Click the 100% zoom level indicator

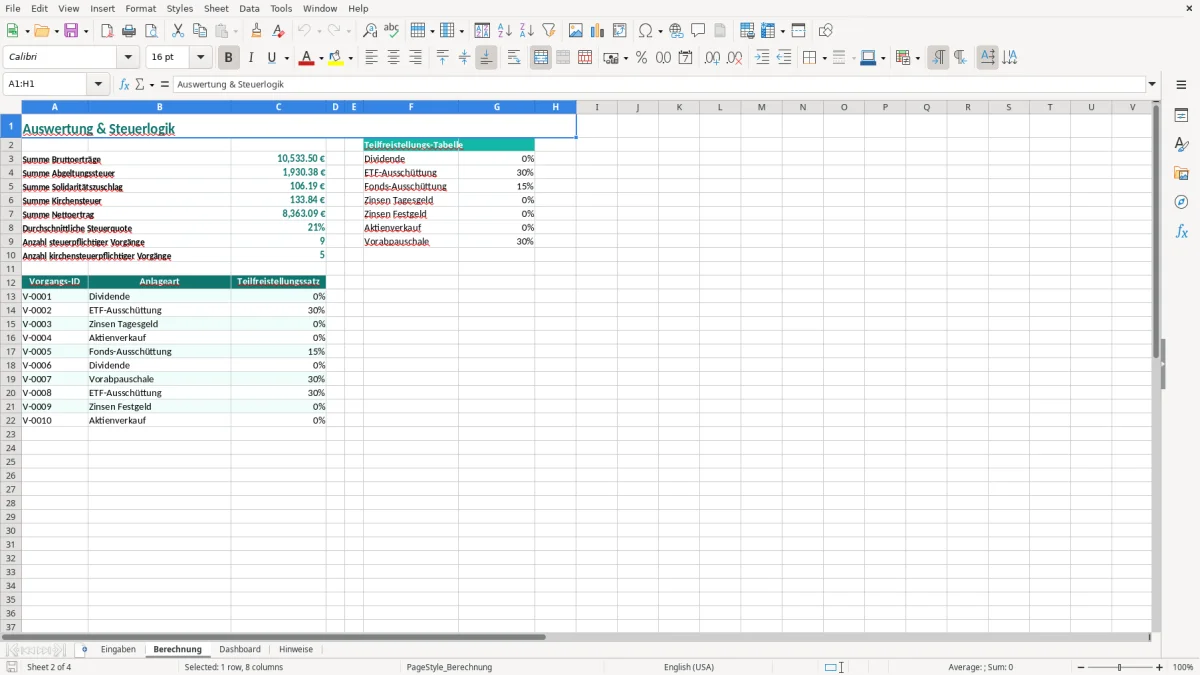pos(1183,667)
